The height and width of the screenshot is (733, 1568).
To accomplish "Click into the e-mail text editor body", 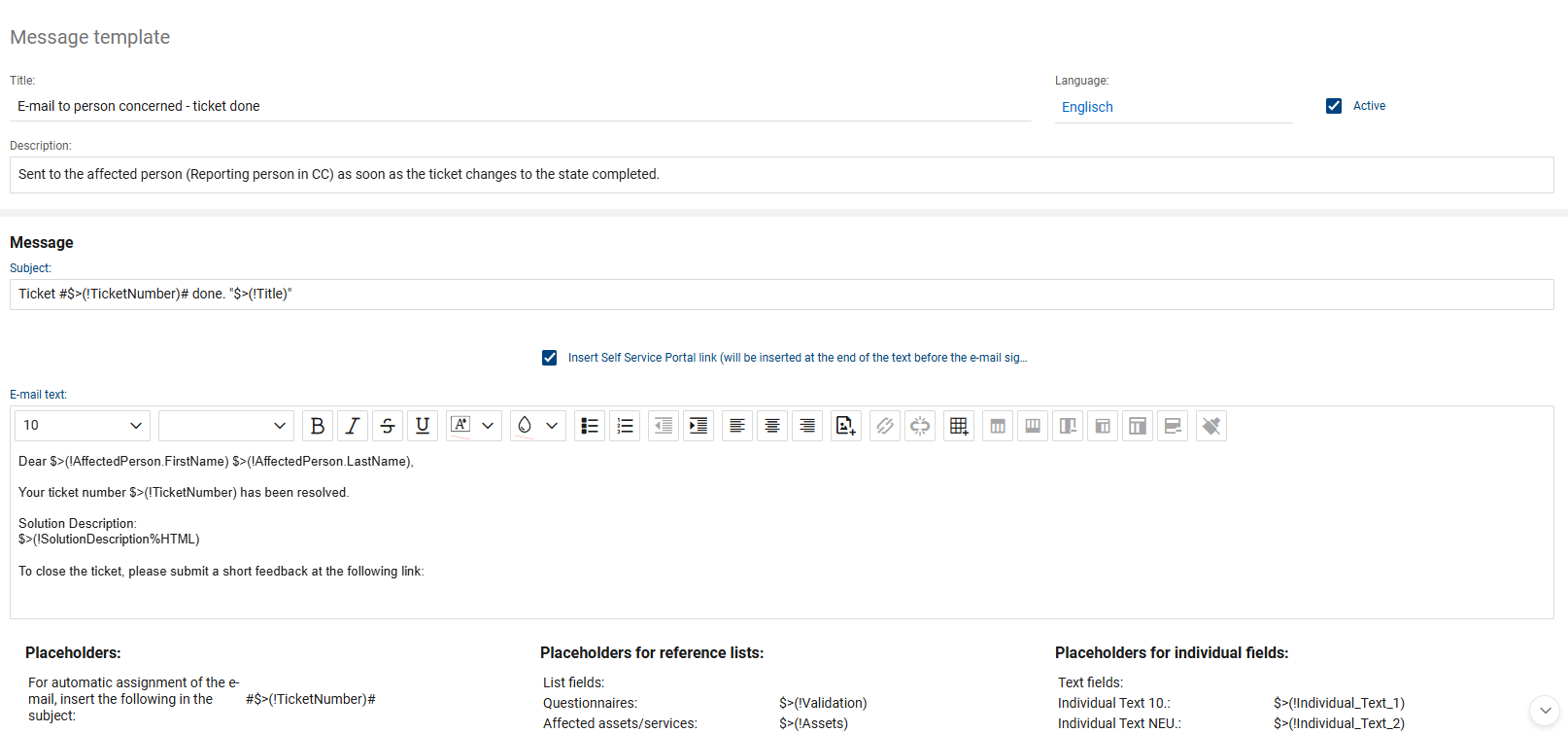I will (782, 530).
